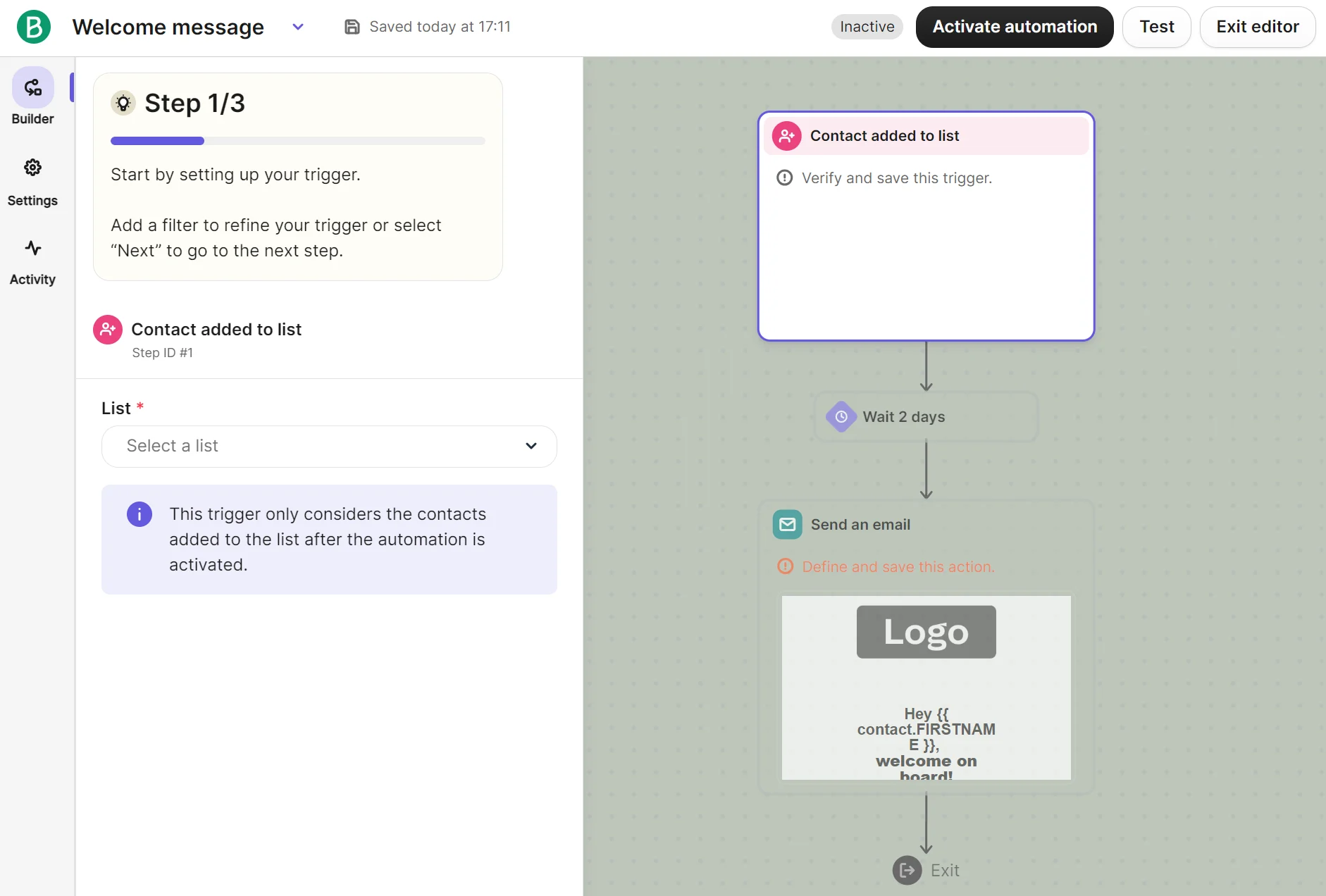Click orange alert icon by Define and save
This screenshot has width=1326, height=896.
785,566
